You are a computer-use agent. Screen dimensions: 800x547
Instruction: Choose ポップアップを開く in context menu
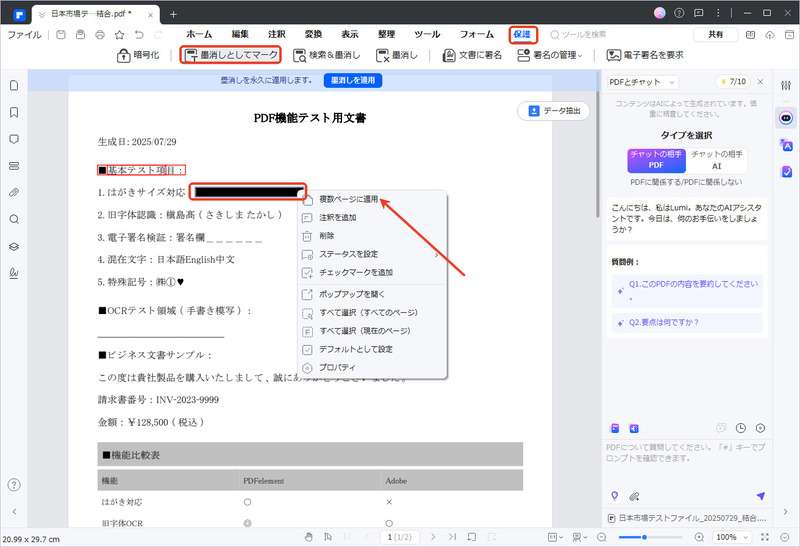[372, 294]
